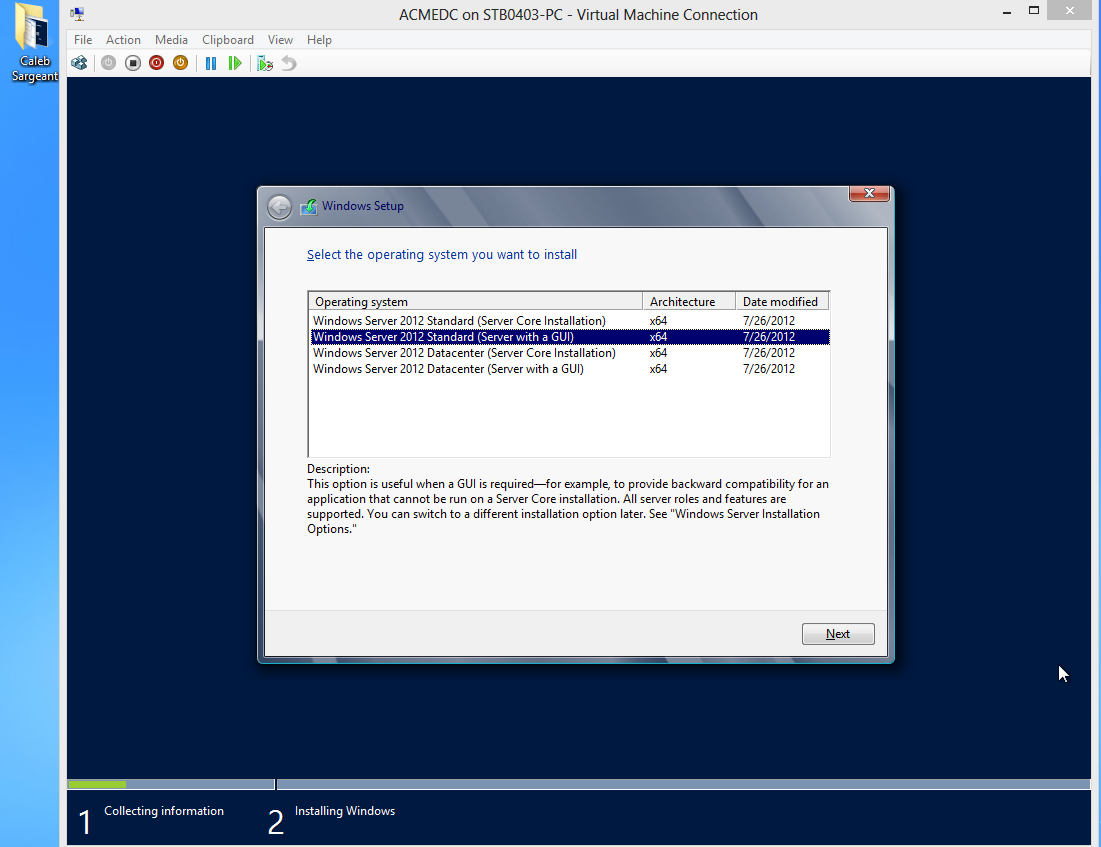Click the Collecting information step label
The height and width of the screenshot is (847, 1101).
164,811
